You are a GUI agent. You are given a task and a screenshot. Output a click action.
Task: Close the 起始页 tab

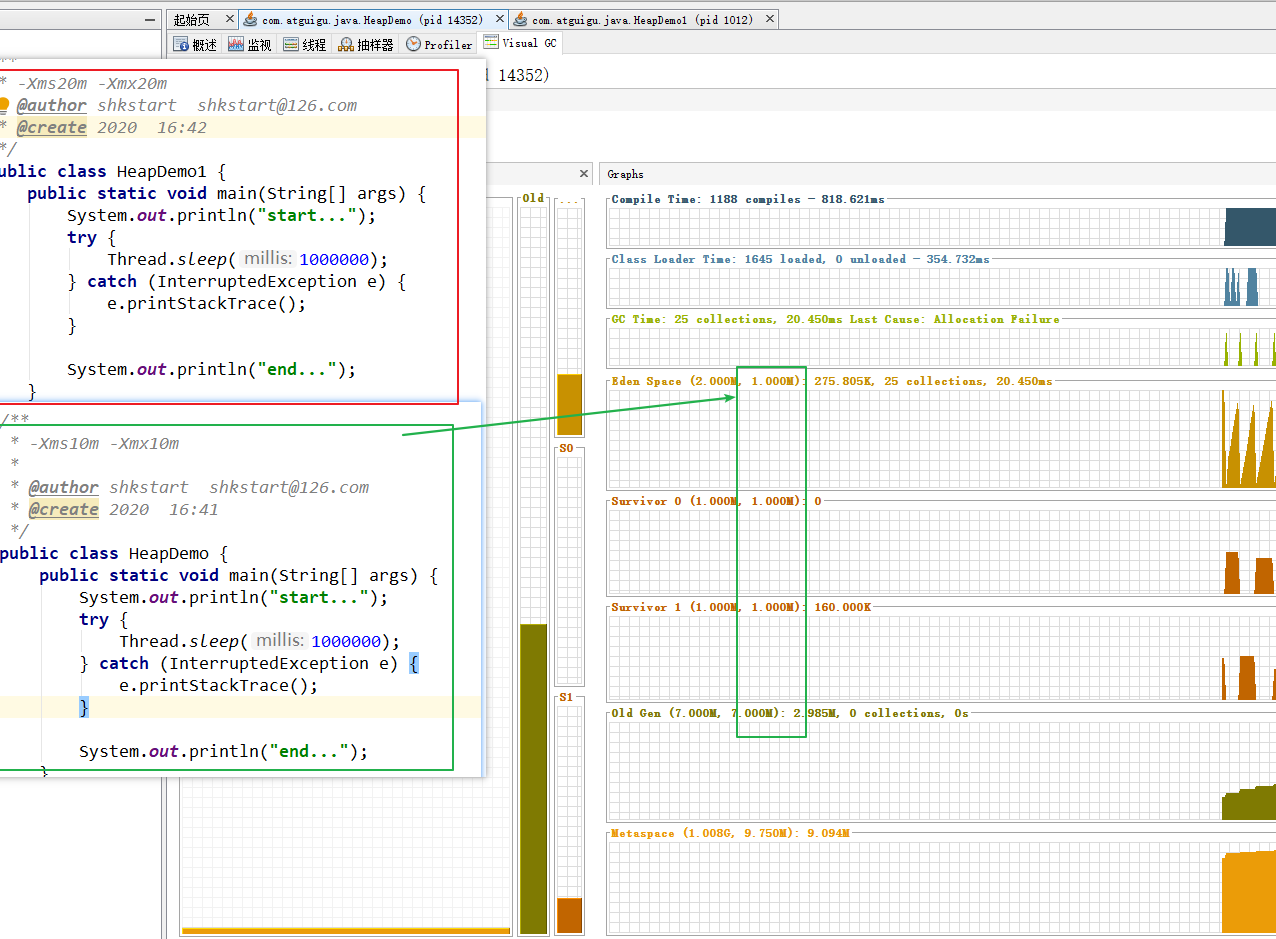coord(228,20)
